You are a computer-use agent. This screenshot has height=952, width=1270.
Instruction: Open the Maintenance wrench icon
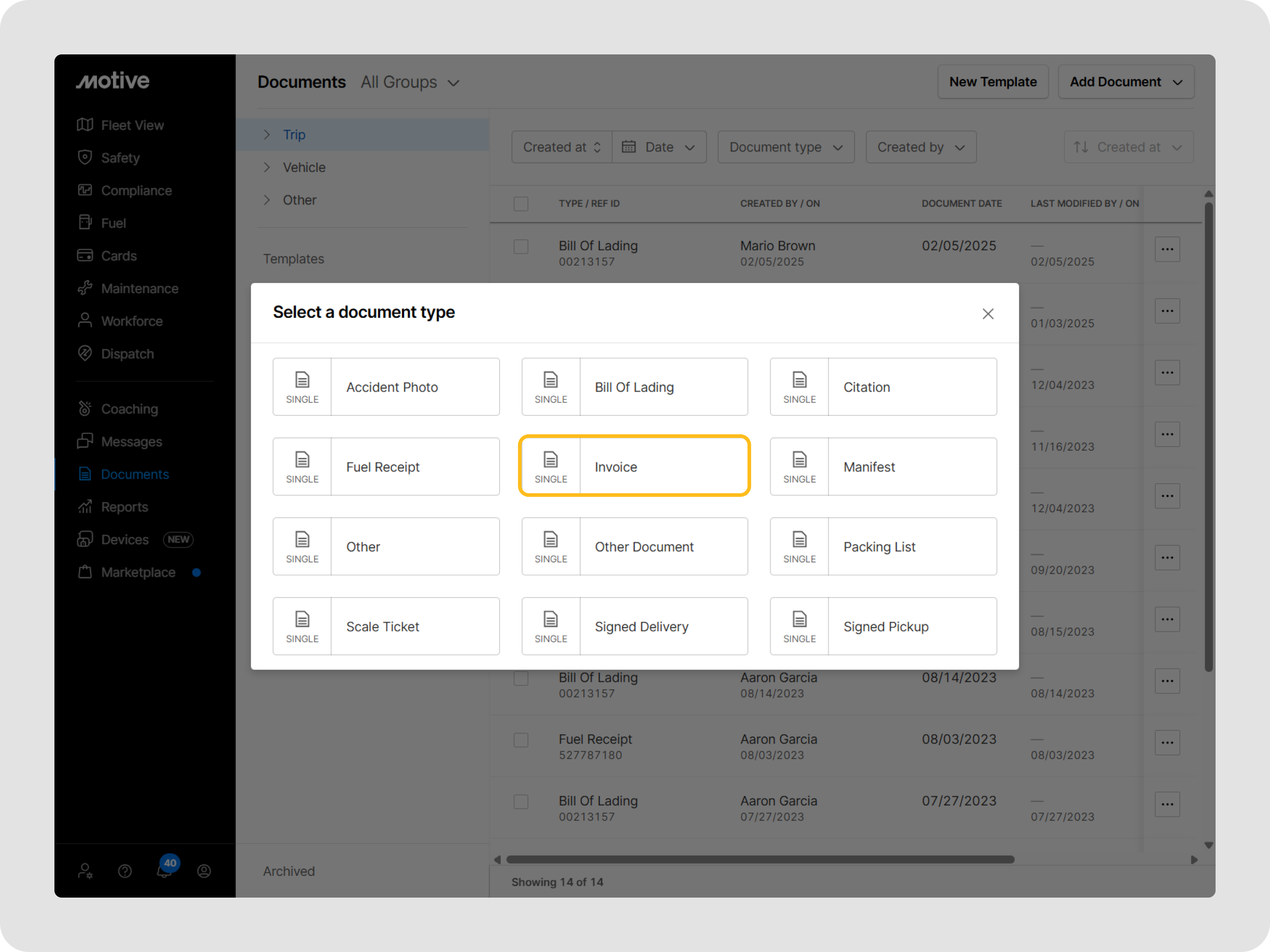pos(85,288)
